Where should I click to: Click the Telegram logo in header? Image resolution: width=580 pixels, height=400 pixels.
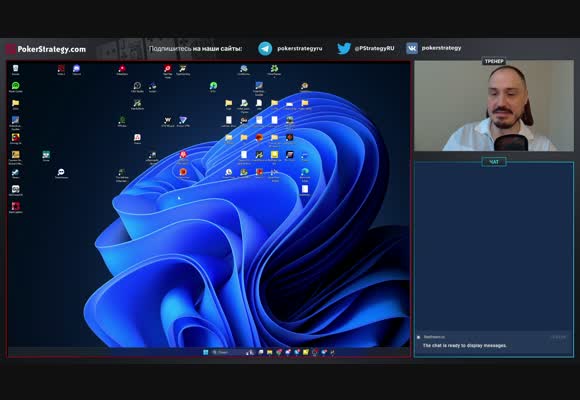pos(265,49)
